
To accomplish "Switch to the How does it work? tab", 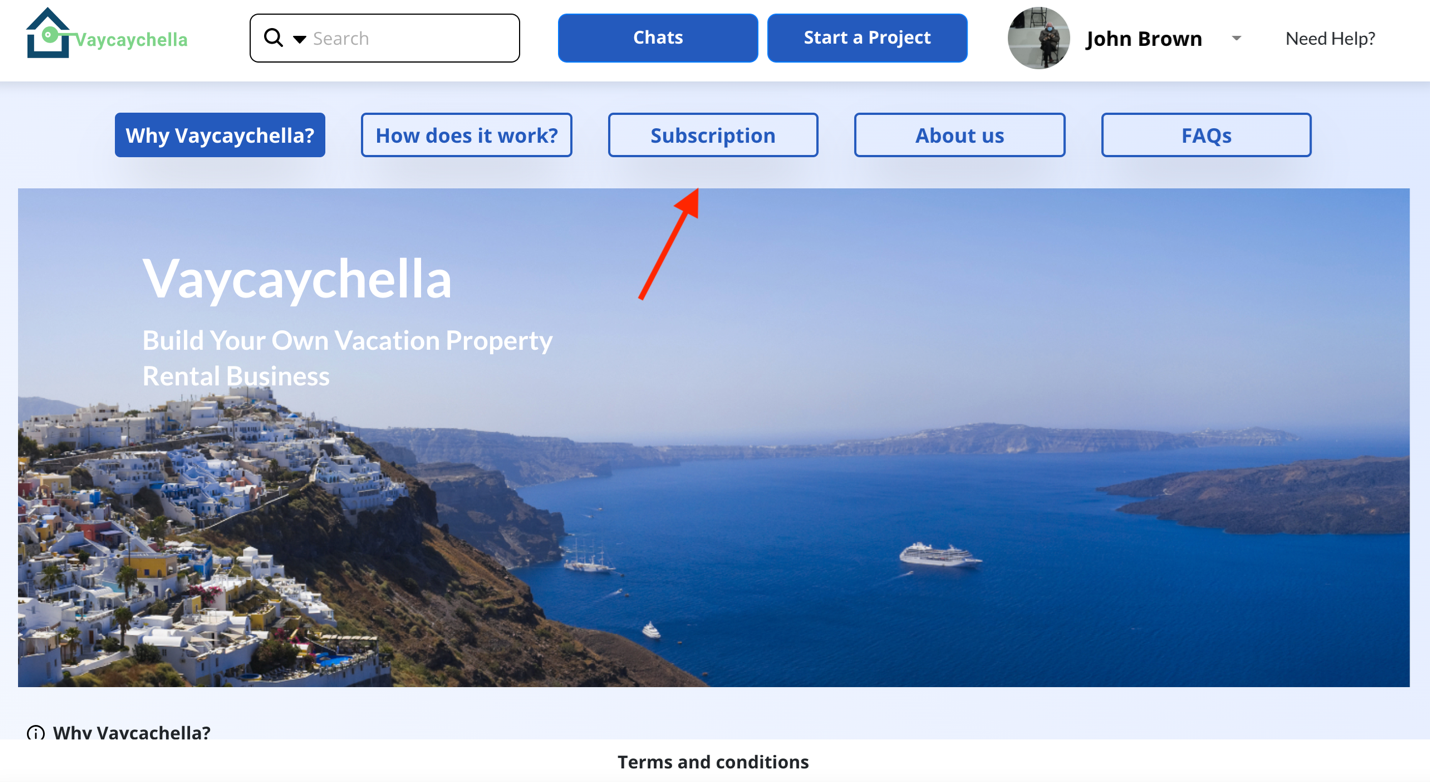I will 466,135.
